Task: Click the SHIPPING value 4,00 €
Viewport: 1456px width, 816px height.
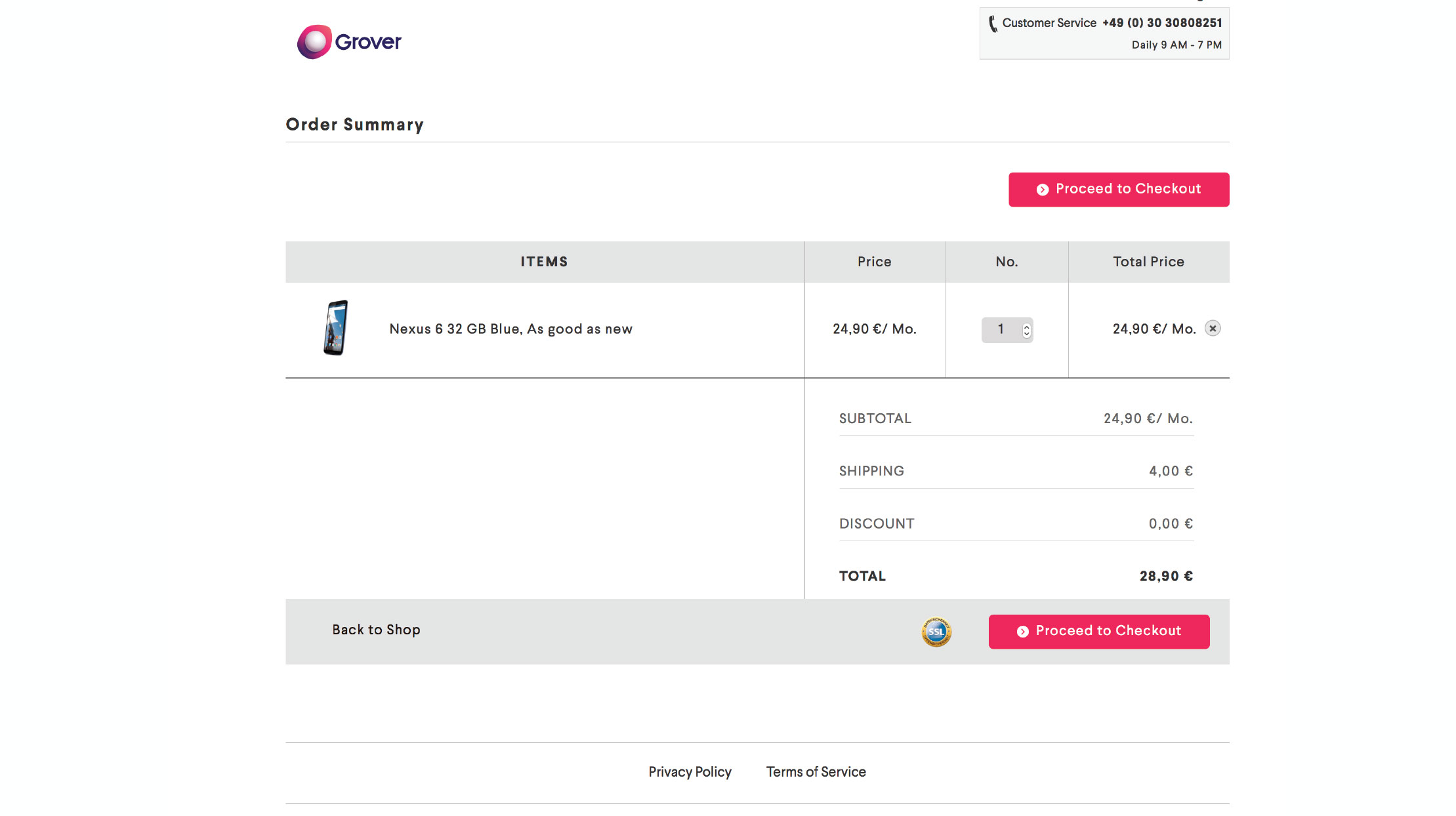Action: tap(1171, 471)
